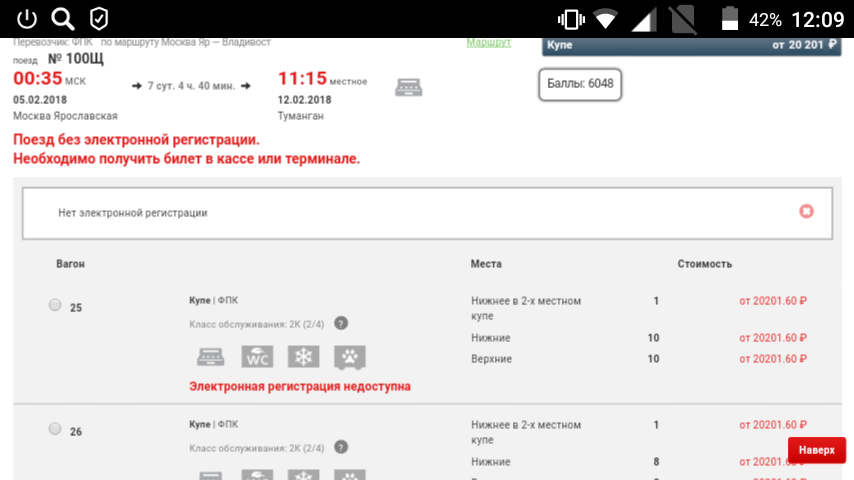Click the Баллы: 6048 points badge
854x480 pixels.
click(x=580, y=84)
